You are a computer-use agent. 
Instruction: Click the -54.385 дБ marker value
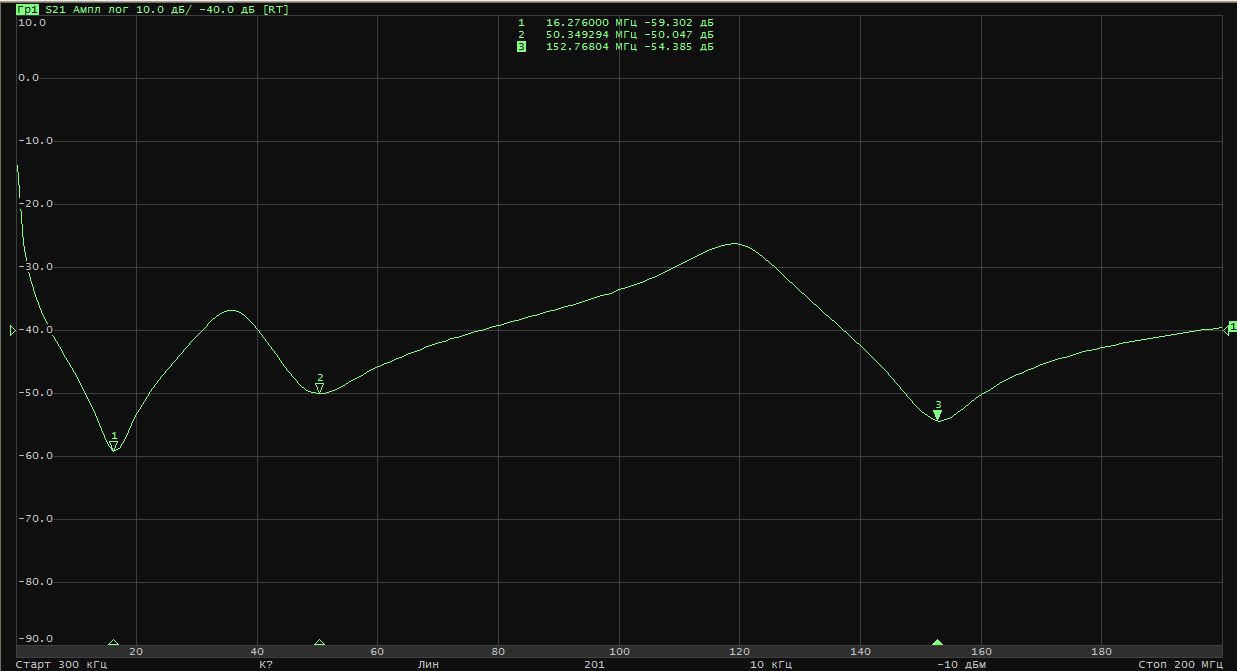tap(678, 46)
